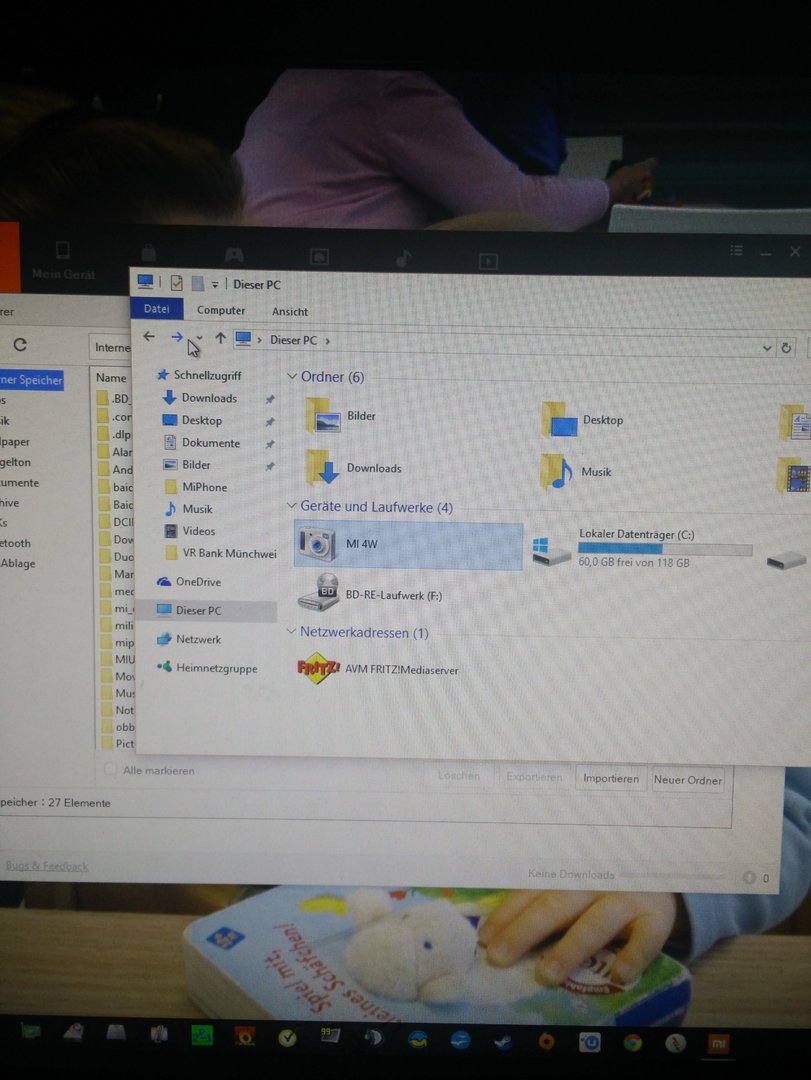Refresh the Dieser PC address bar

click(x=786, y=348)
